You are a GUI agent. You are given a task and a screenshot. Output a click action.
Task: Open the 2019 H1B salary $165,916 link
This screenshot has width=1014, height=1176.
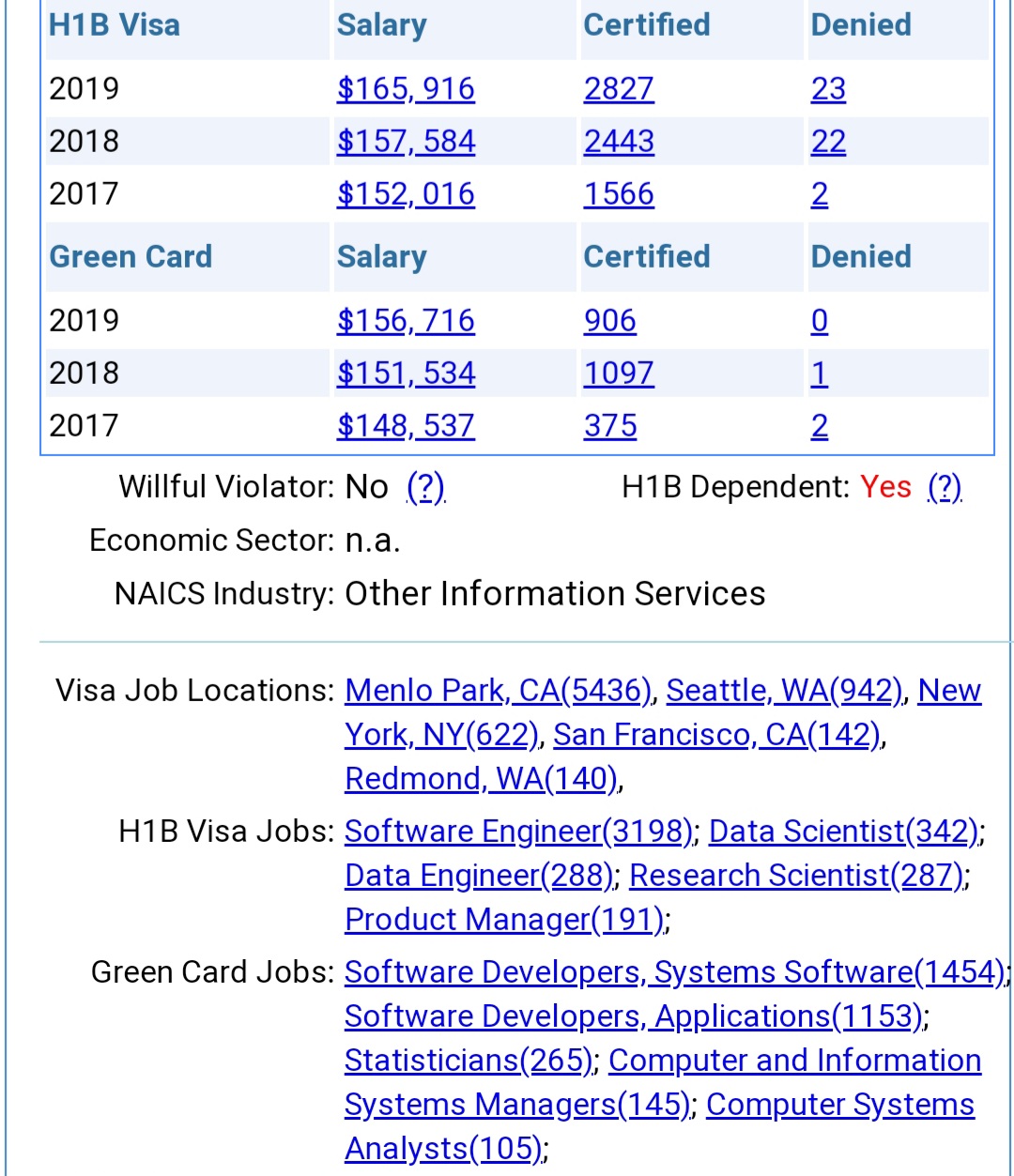pos(406,89)
